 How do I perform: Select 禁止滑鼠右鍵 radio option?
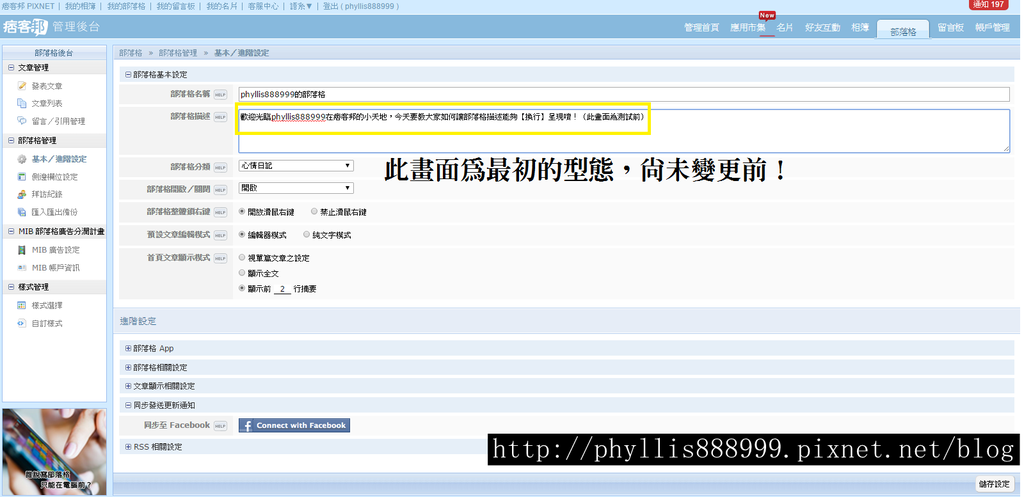[315, 212]
